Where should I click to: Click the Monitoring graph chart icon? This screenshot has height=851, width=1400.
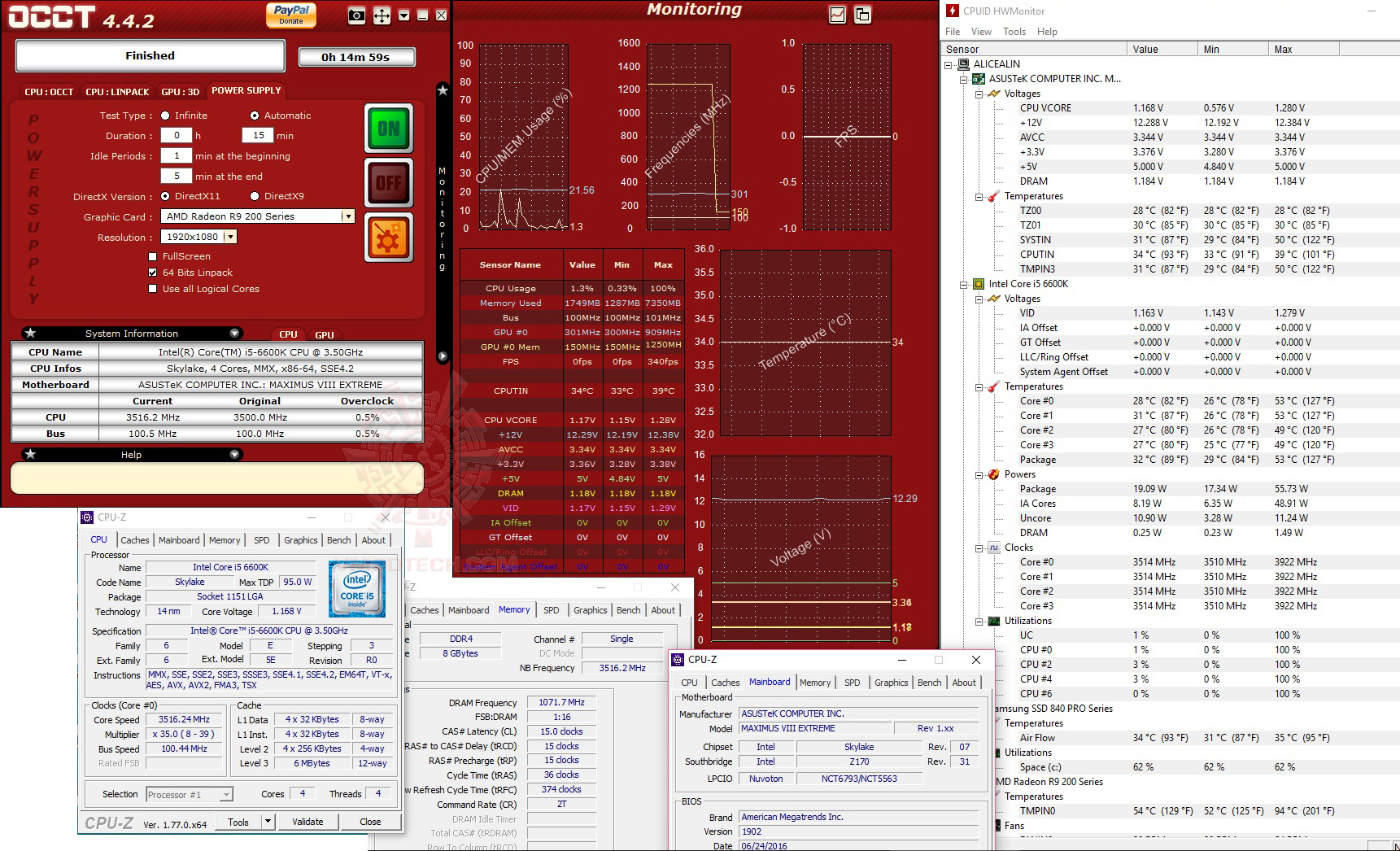pyautogui.click(x=837, y=15)
